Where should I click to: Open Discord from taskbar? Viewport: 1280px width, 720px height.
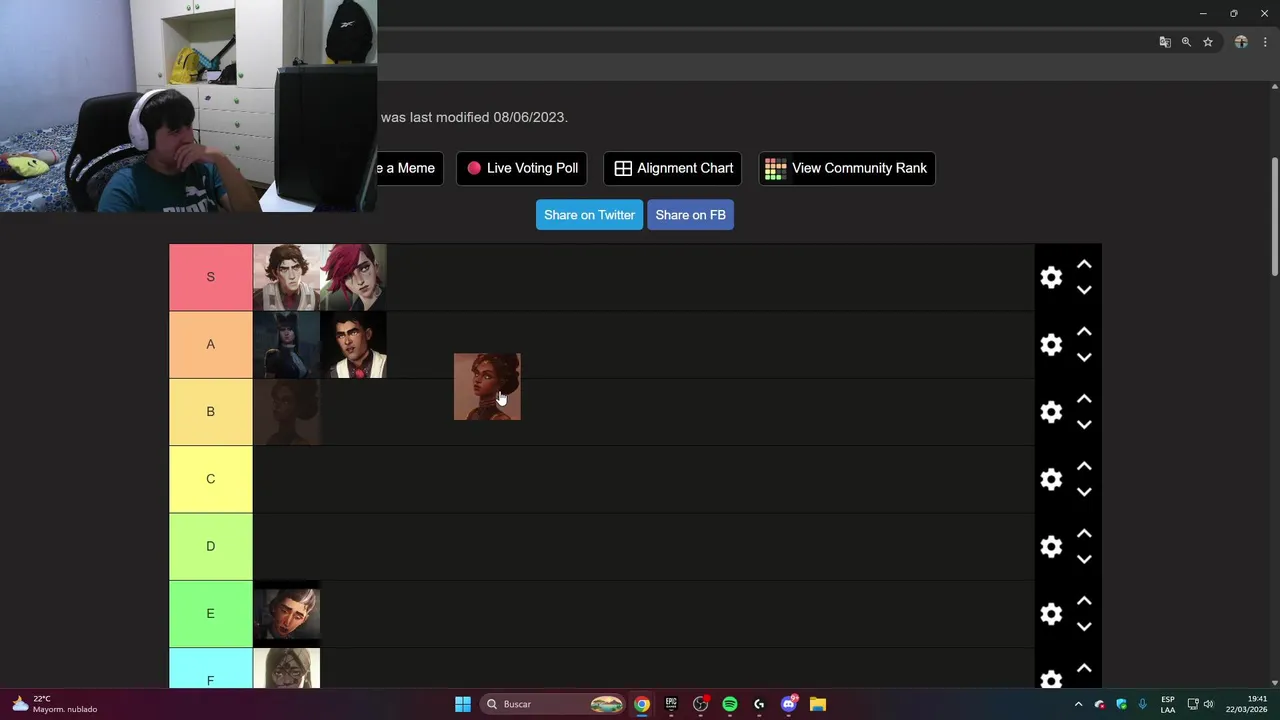coord(789,704)
